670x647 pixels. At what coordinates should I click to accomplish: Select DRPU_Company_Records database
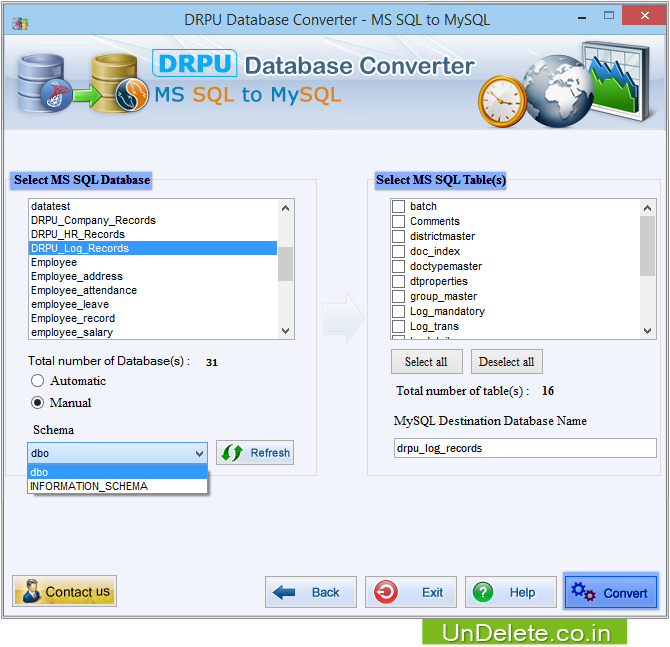coord(153,220)
